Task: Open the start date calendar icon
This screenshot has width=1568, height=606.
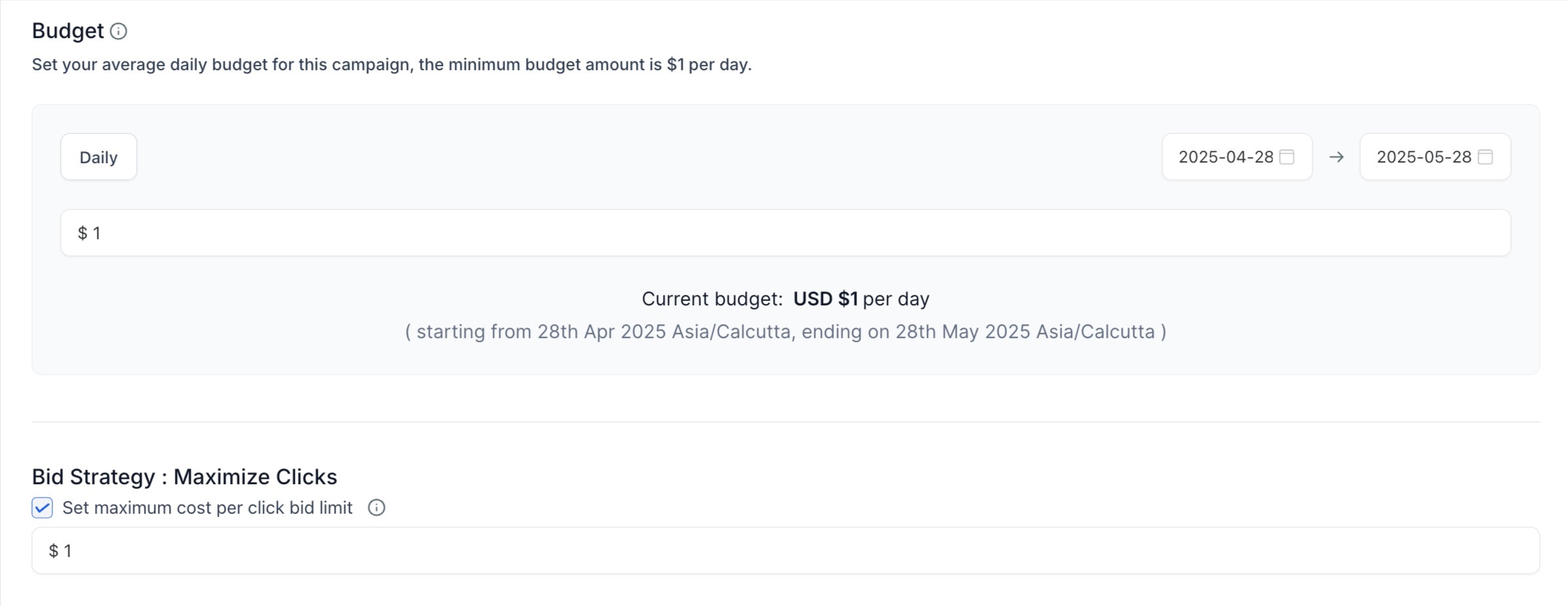Action: [x=1287, y=157]
